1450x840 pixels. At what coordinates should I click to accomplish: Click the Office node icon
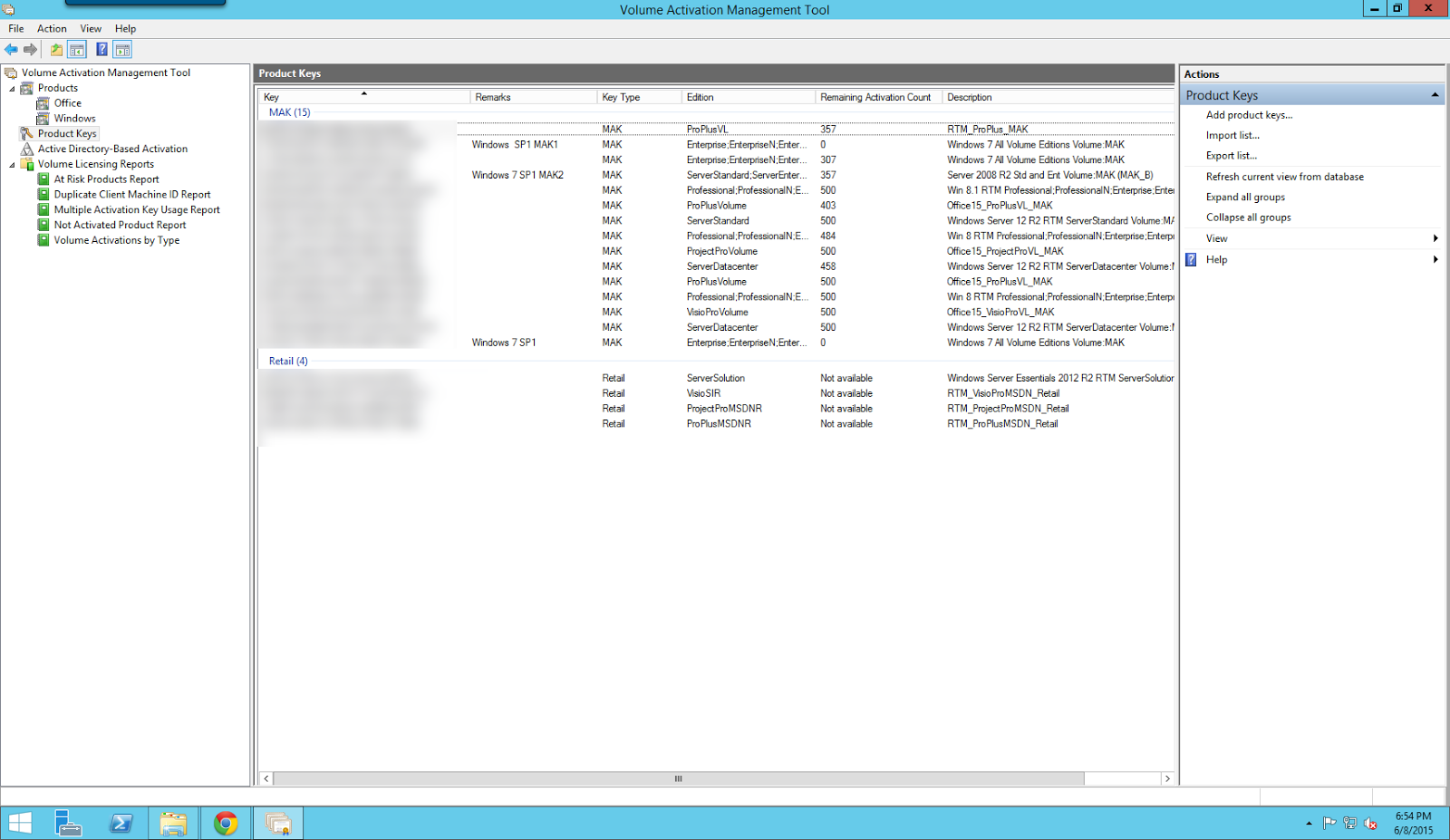click(43, 103)
